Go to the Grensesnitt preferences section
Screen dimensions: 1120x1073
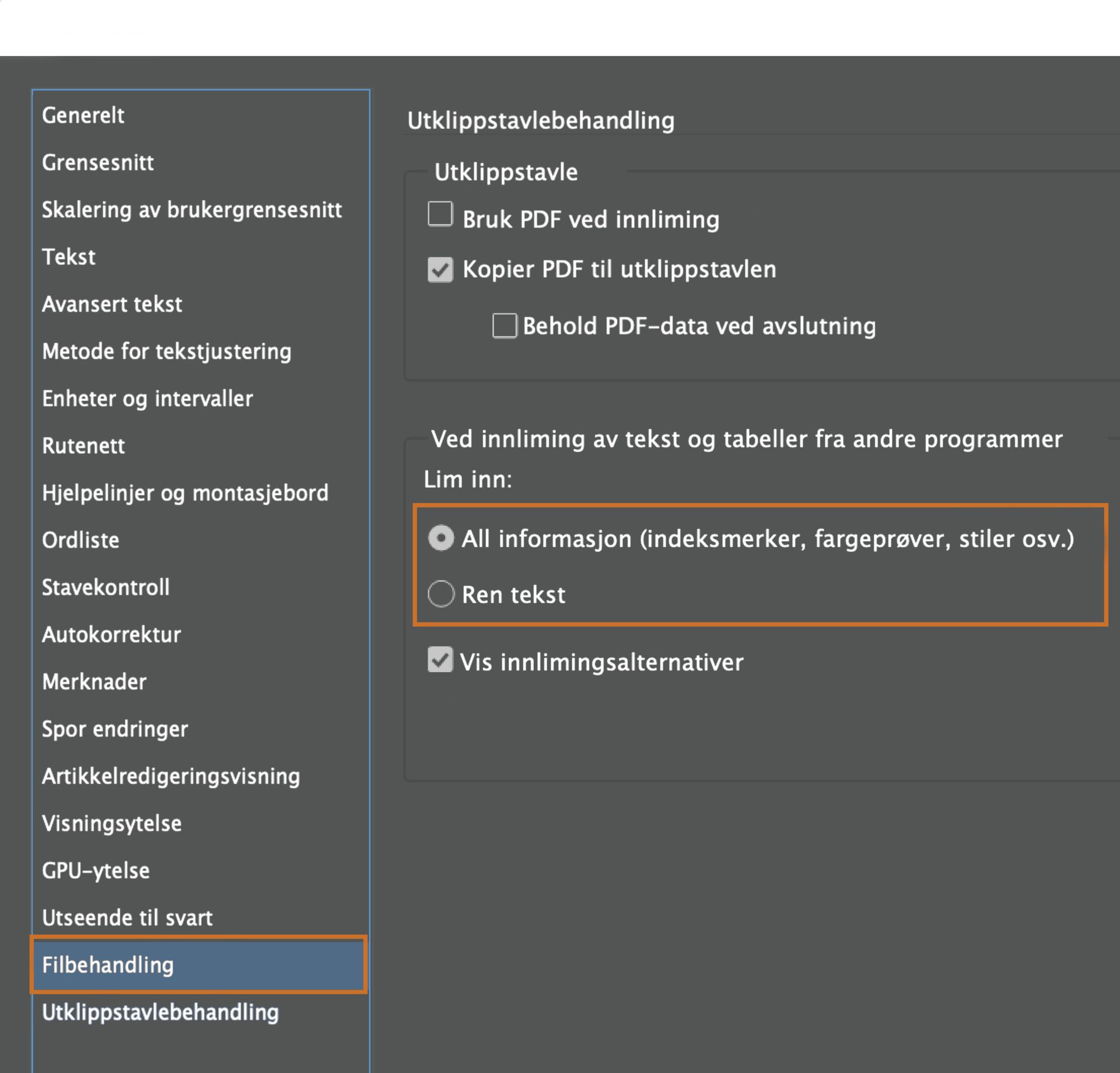[x=98, y=163]
